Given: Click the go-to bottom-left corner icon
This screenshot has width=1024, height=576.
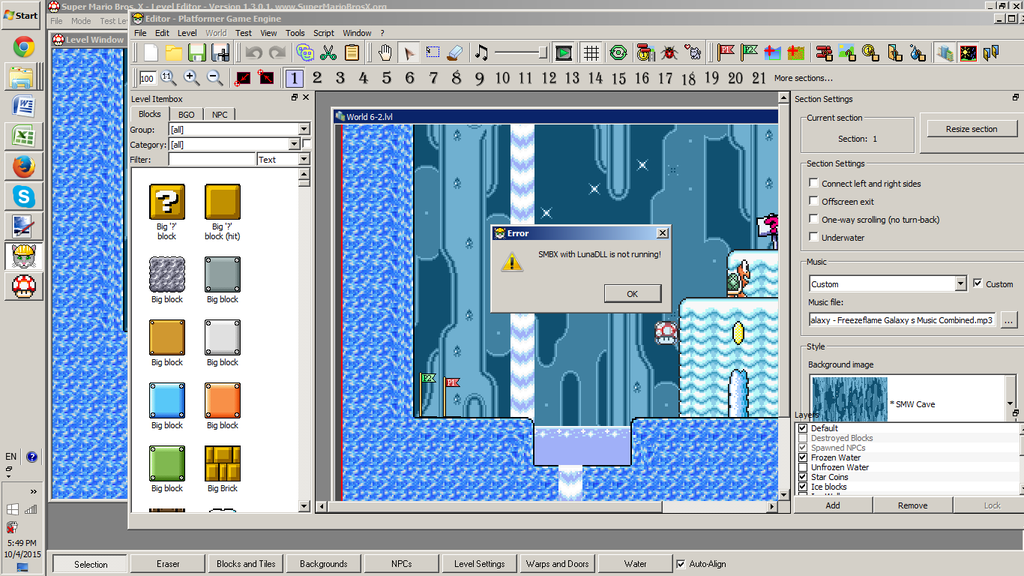Looking at the screenshot, I should [243, 78].
